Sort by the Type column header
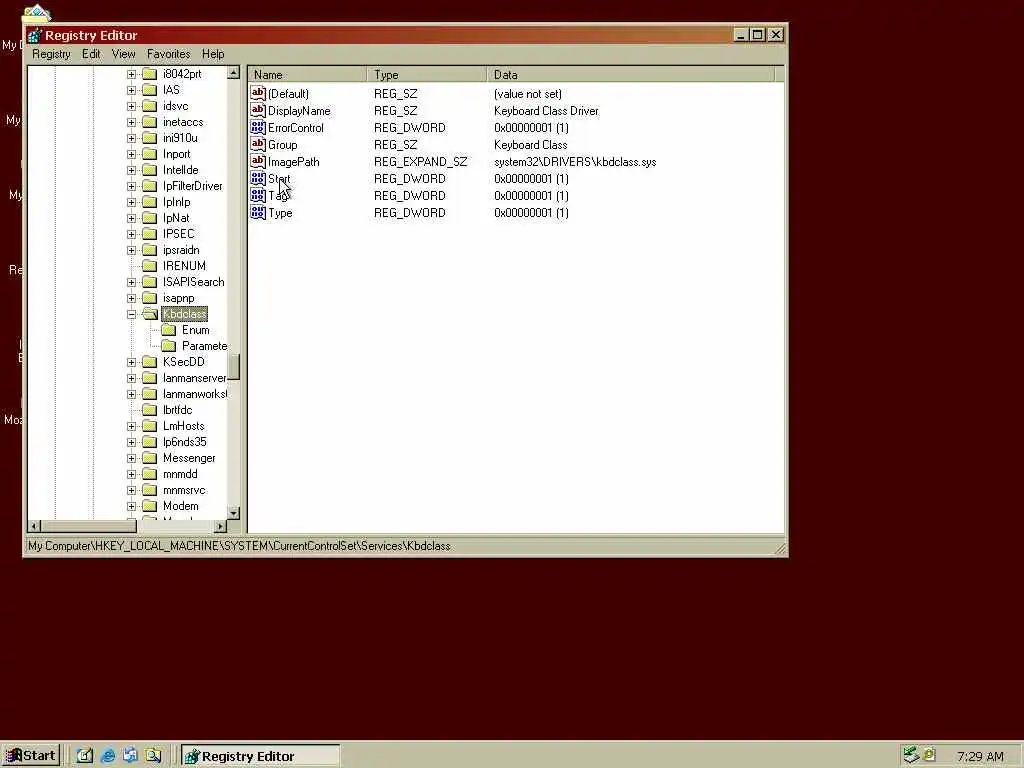1024x768 pixels. 427,74
